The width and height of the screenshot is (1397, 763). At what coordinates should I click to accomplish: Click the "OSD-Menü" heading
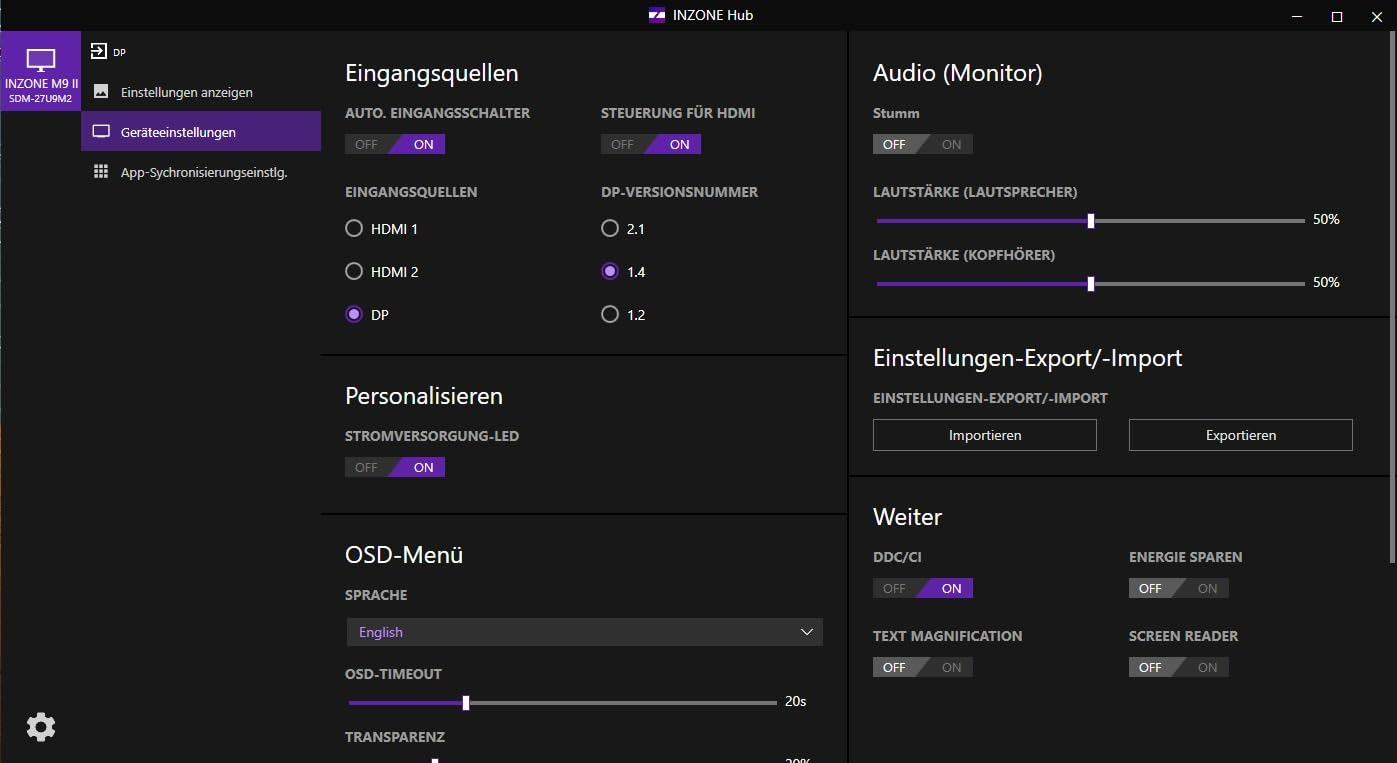point(404,555)
